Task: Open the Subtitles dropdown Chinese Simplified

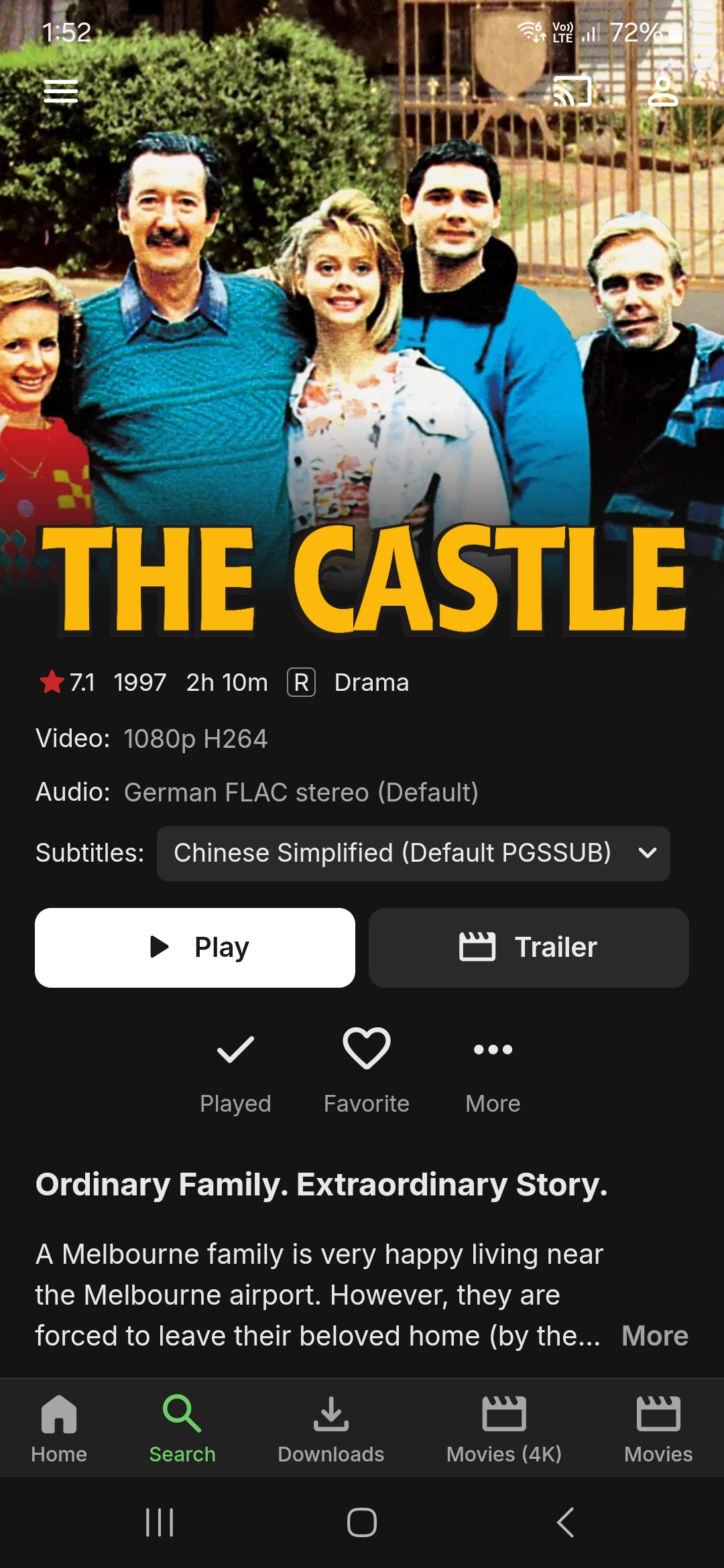Action: click(x=413, y=853)
